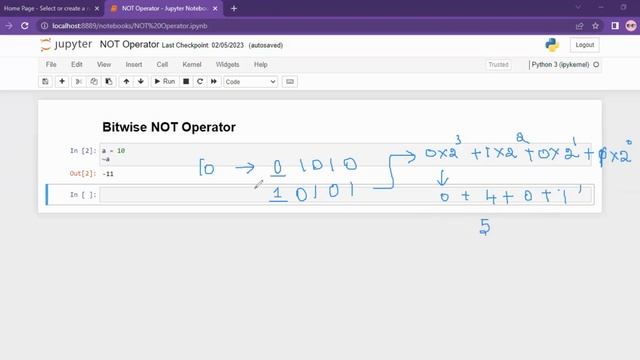Run the selected cell
This screenshot has width=640, height=360.
[164, 82]
